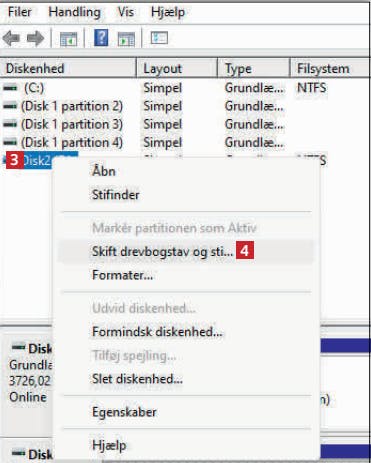Click the Back arrow toolbar icon
The width and height of the screenshot is (371, 463).
(x=11, y=38)
